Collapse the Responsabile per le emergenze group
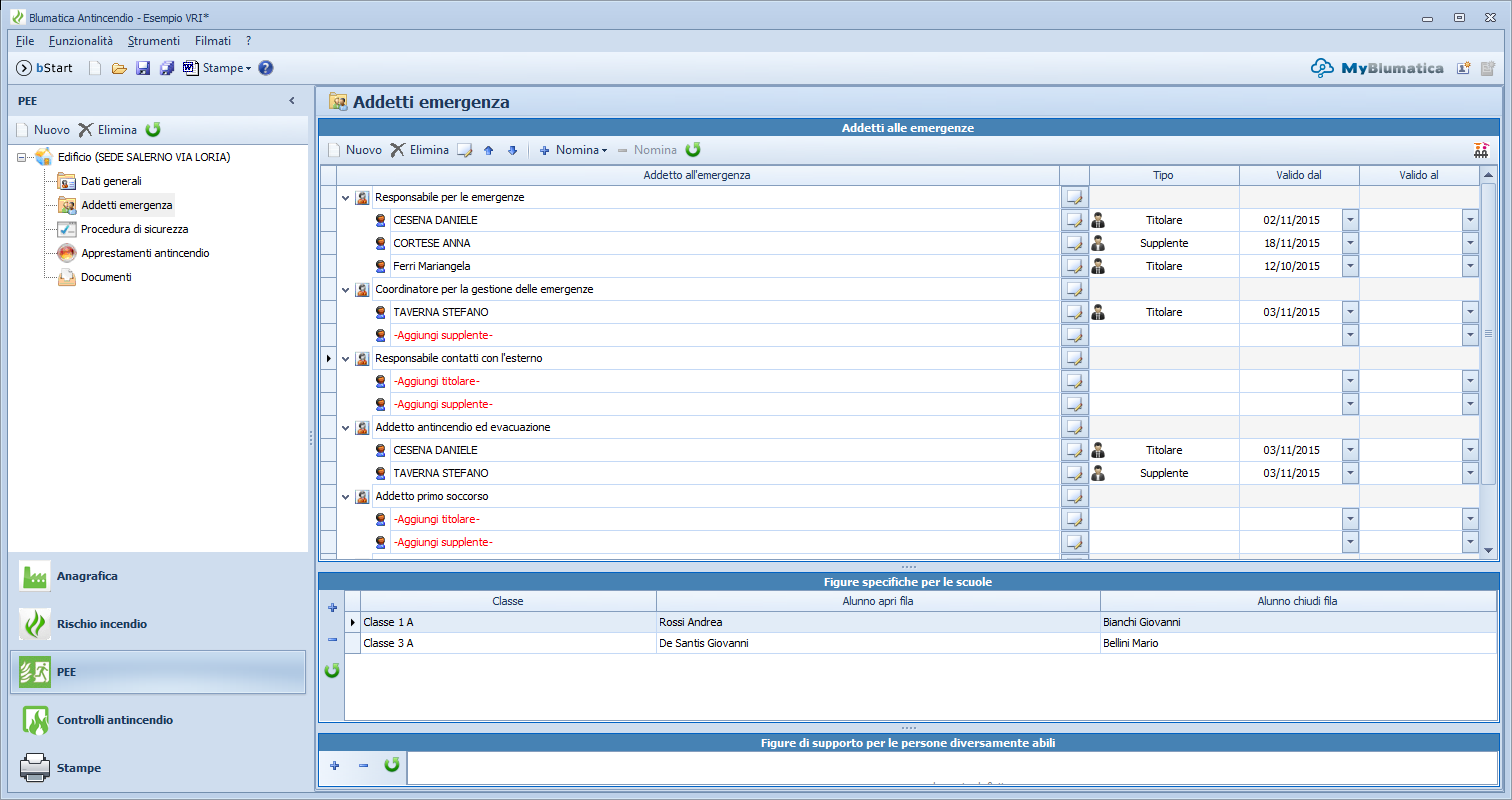Image resolution: width=1512 pixels, height=800 pixels. [345, 198]
